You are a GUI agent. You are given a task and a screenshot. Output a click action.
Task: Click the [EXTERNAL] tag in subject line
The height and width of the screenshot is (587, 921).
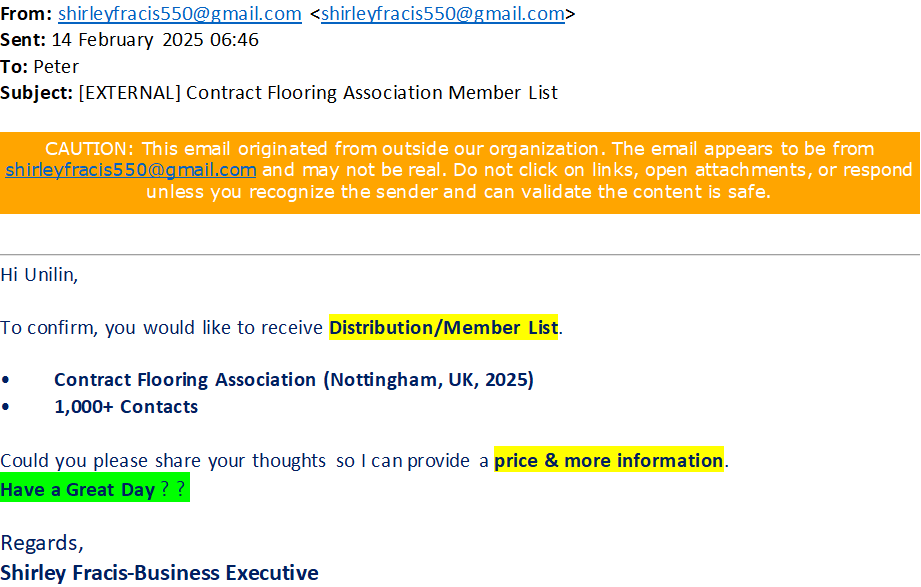[129, 93]
